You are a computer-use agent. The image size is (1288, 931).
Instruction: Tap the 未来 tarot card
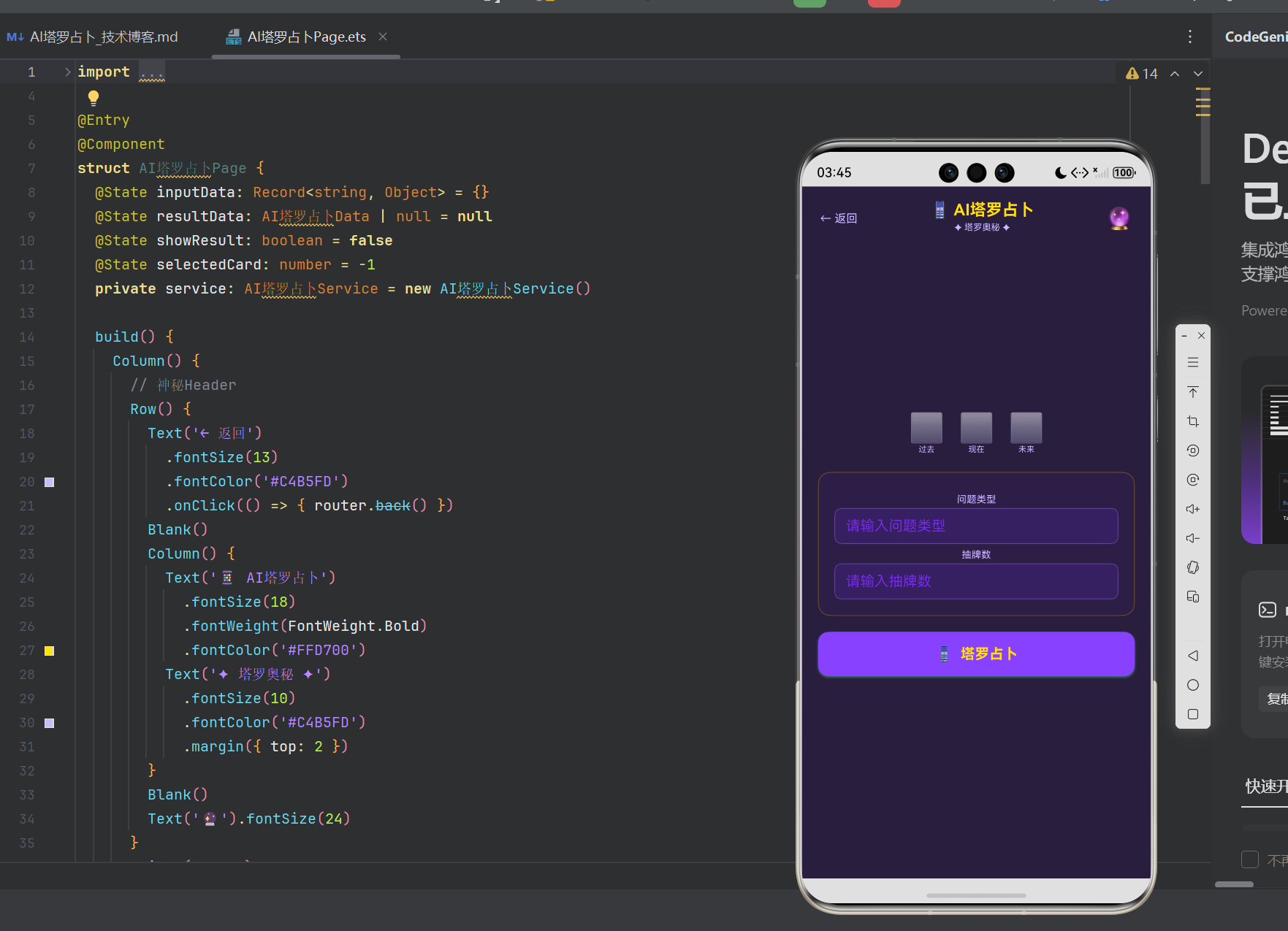(x=1026, y=428)
